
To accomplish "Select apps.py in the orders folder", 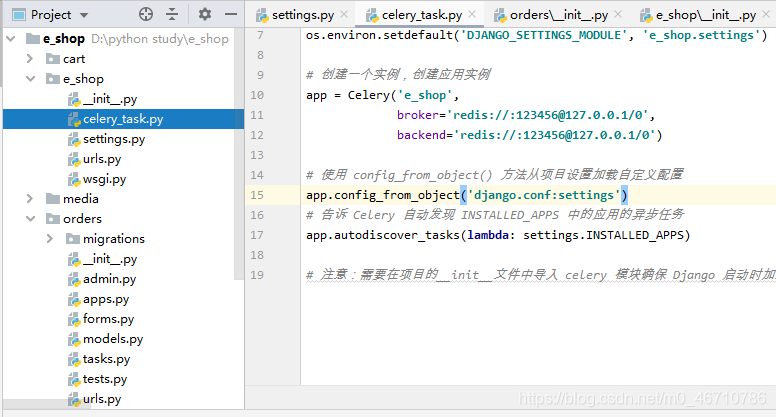I will pos(106,299).
